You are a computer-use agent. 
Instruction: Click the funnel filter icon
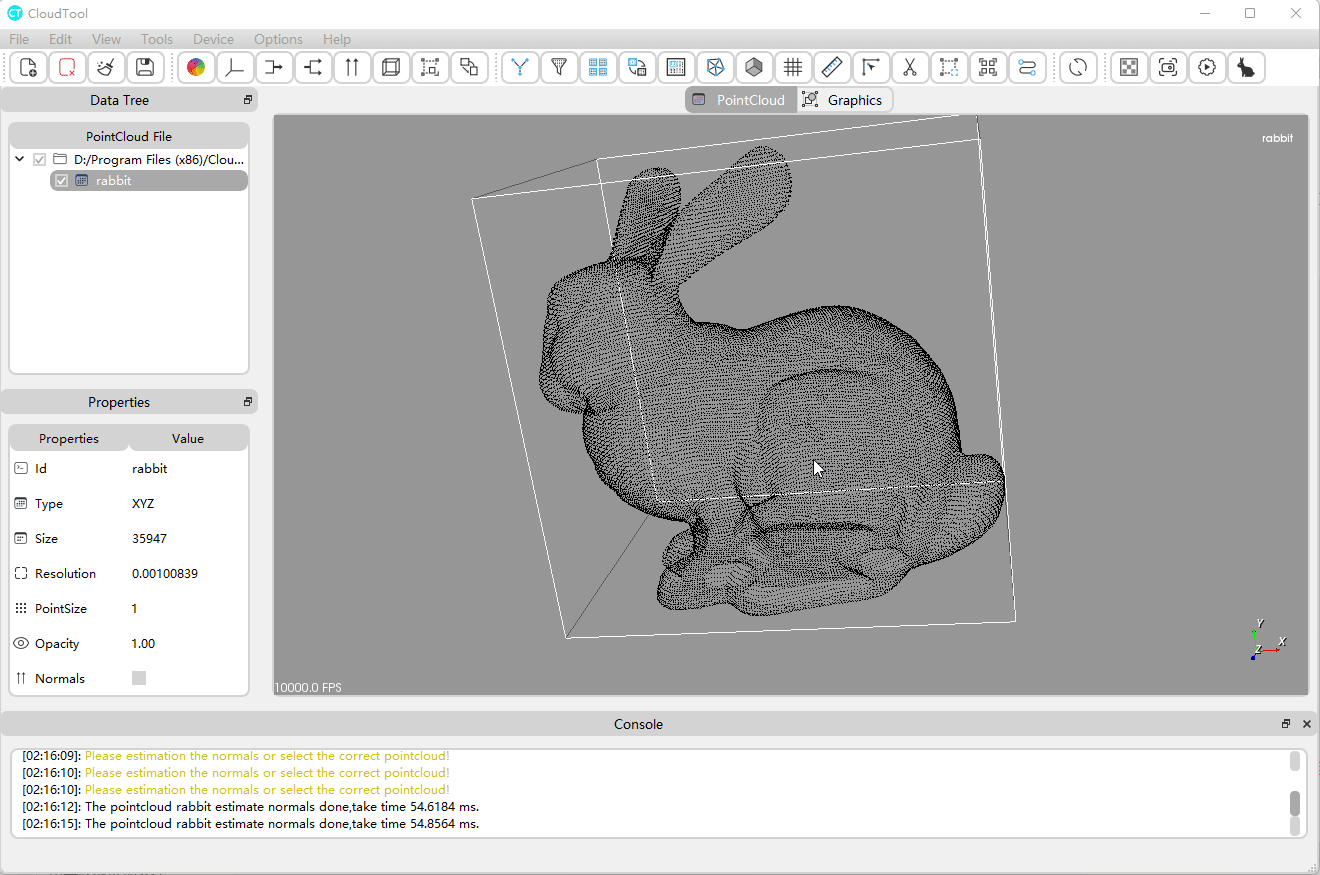559,68
